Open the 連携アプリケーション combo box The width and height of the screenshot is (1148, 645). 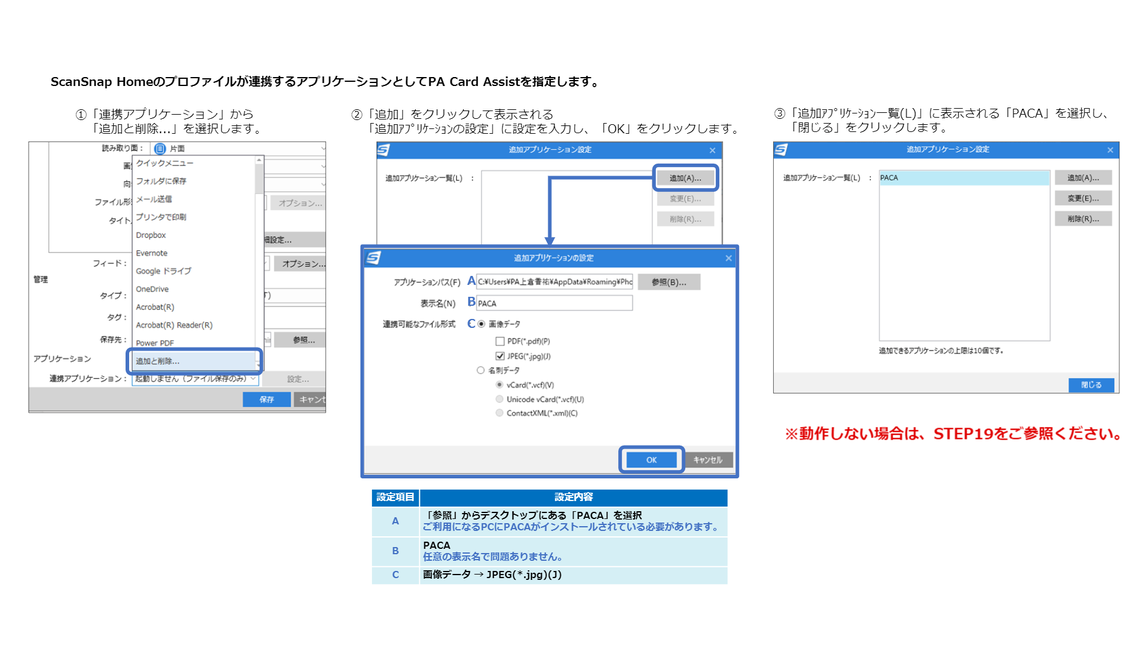(x=195, y=379)
